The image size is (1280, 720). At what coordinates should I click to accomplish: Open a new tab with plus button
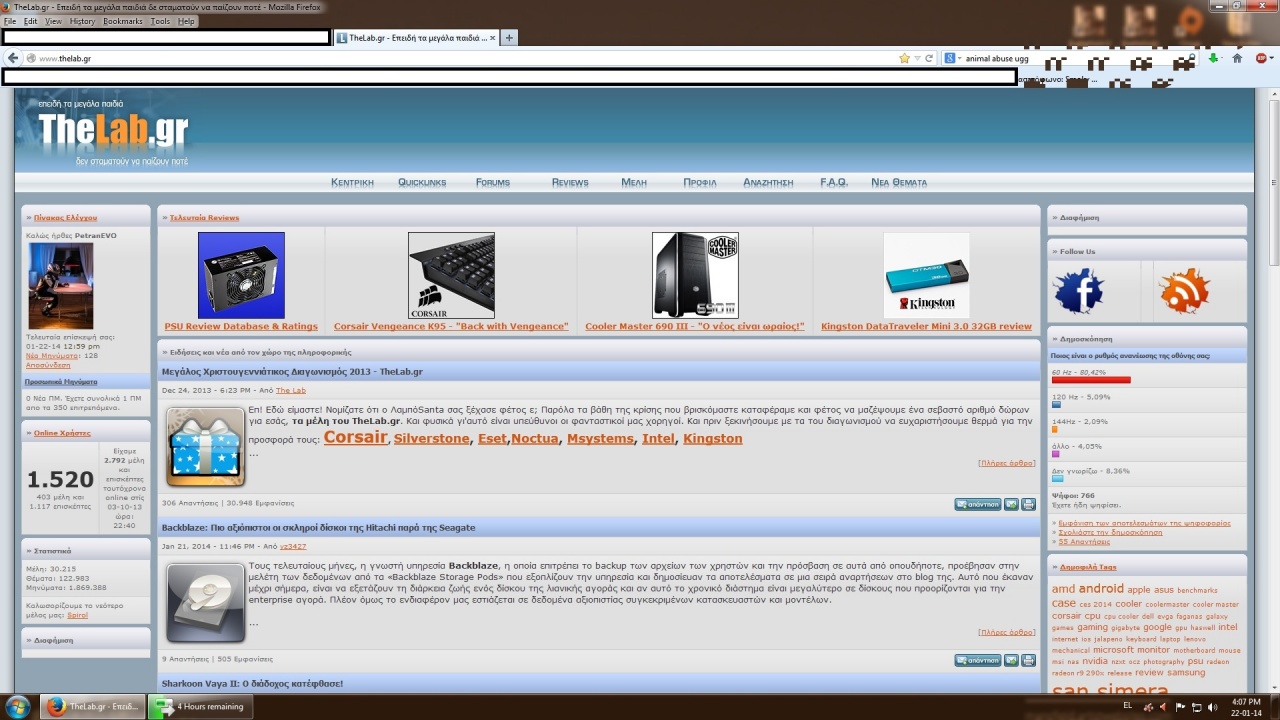click(x=508, y=38)
